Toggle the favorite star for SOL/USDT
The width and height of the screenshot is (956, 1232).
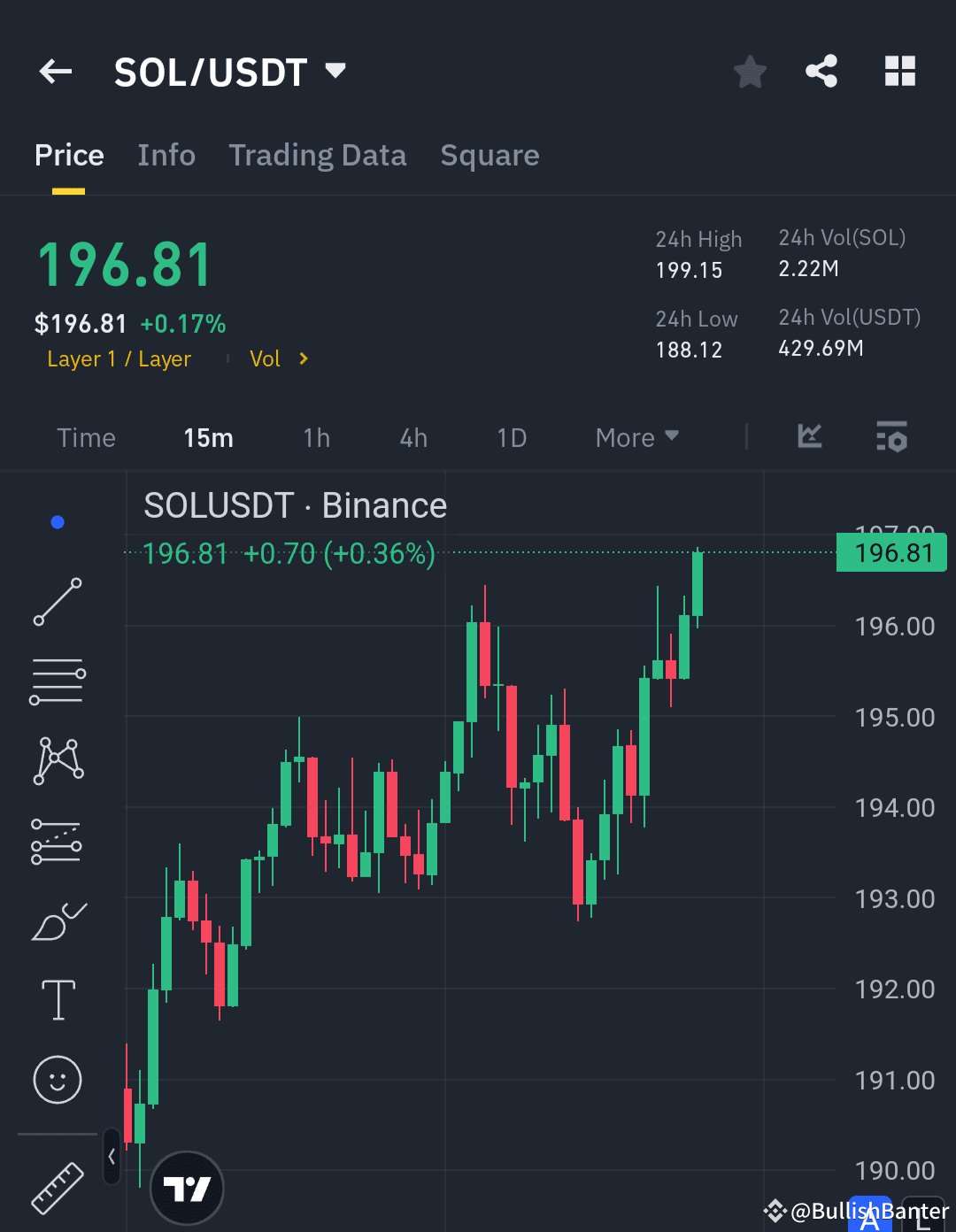pyautogui.click(x=750, y=73)
